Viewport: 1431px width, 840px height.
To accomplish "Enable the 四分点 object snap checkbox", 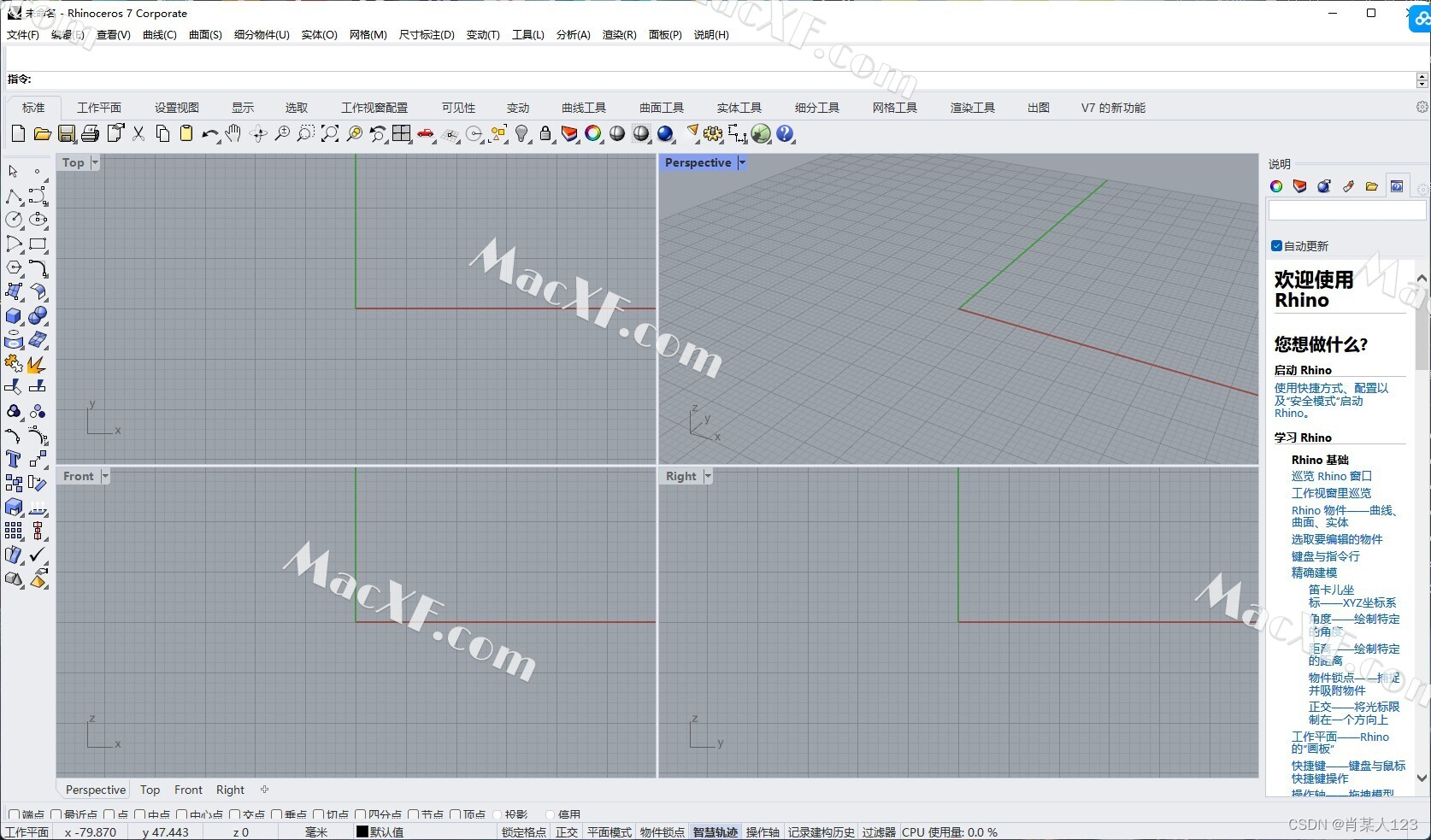I will point(360,815).
